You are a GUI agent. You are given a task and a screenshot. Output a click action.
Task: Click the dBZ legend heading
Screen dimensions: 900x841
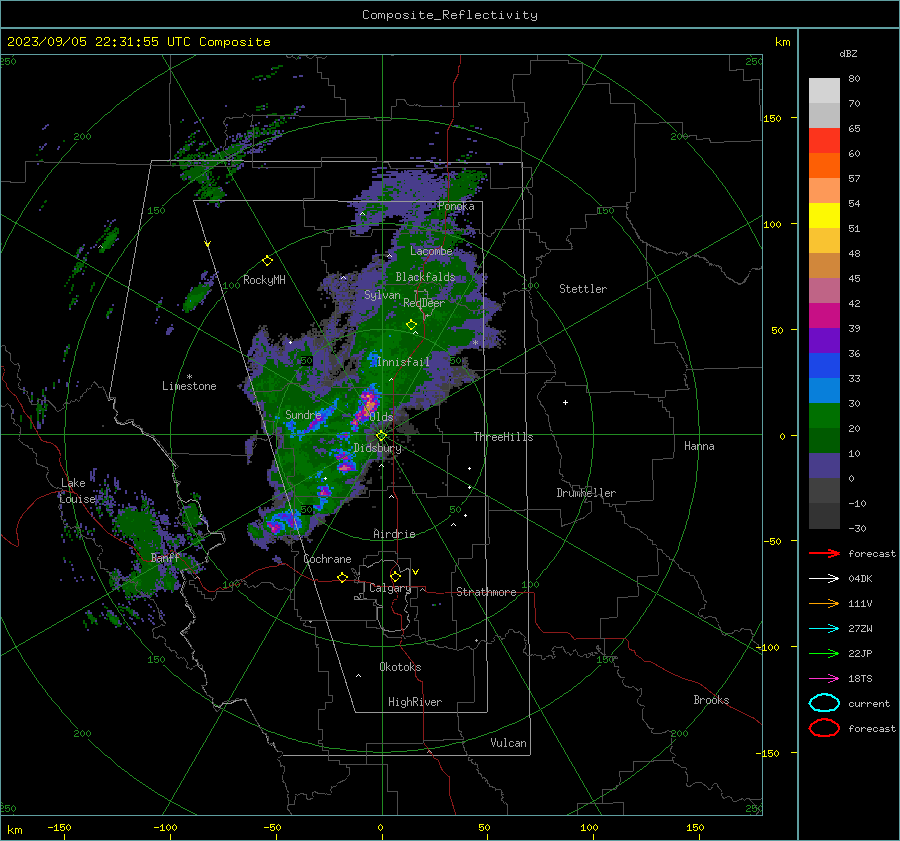(848, 53)
